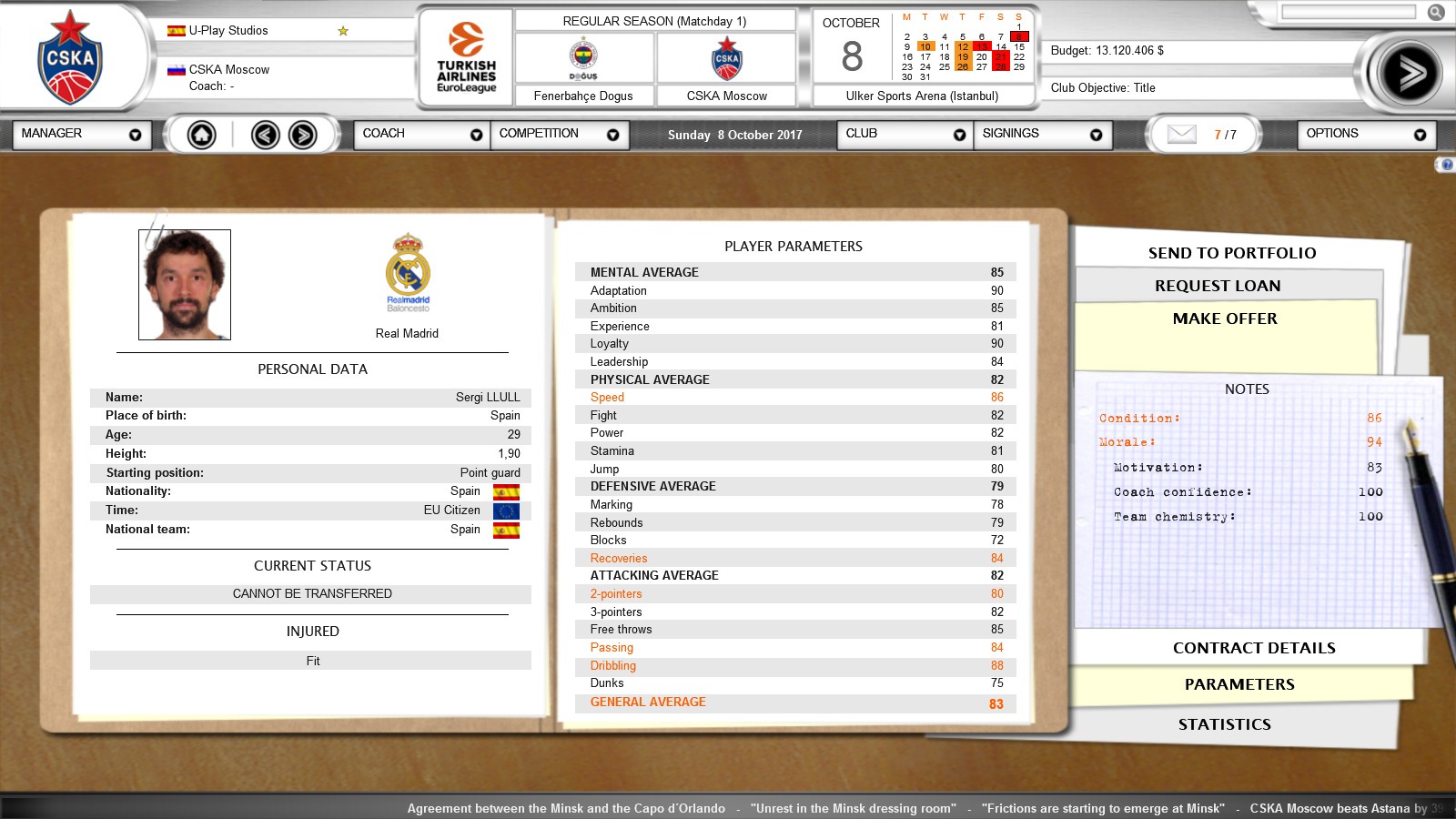Click Club Objective: Title text
This screenshot has height=819, width=1456.
click(x=1103, y=88)
